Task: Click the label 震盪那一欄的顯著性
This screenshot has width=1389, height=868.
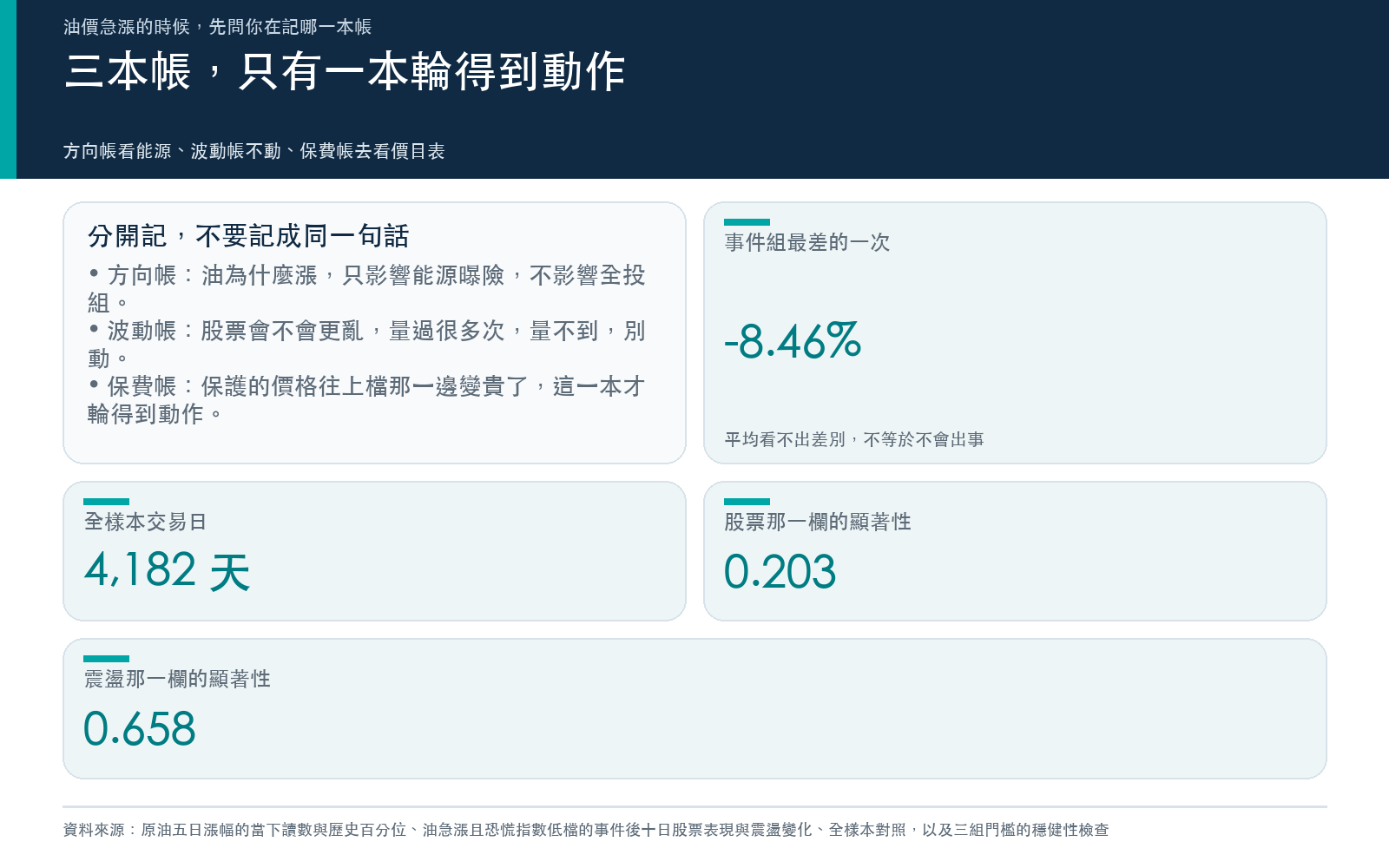Action: [177, 679]
